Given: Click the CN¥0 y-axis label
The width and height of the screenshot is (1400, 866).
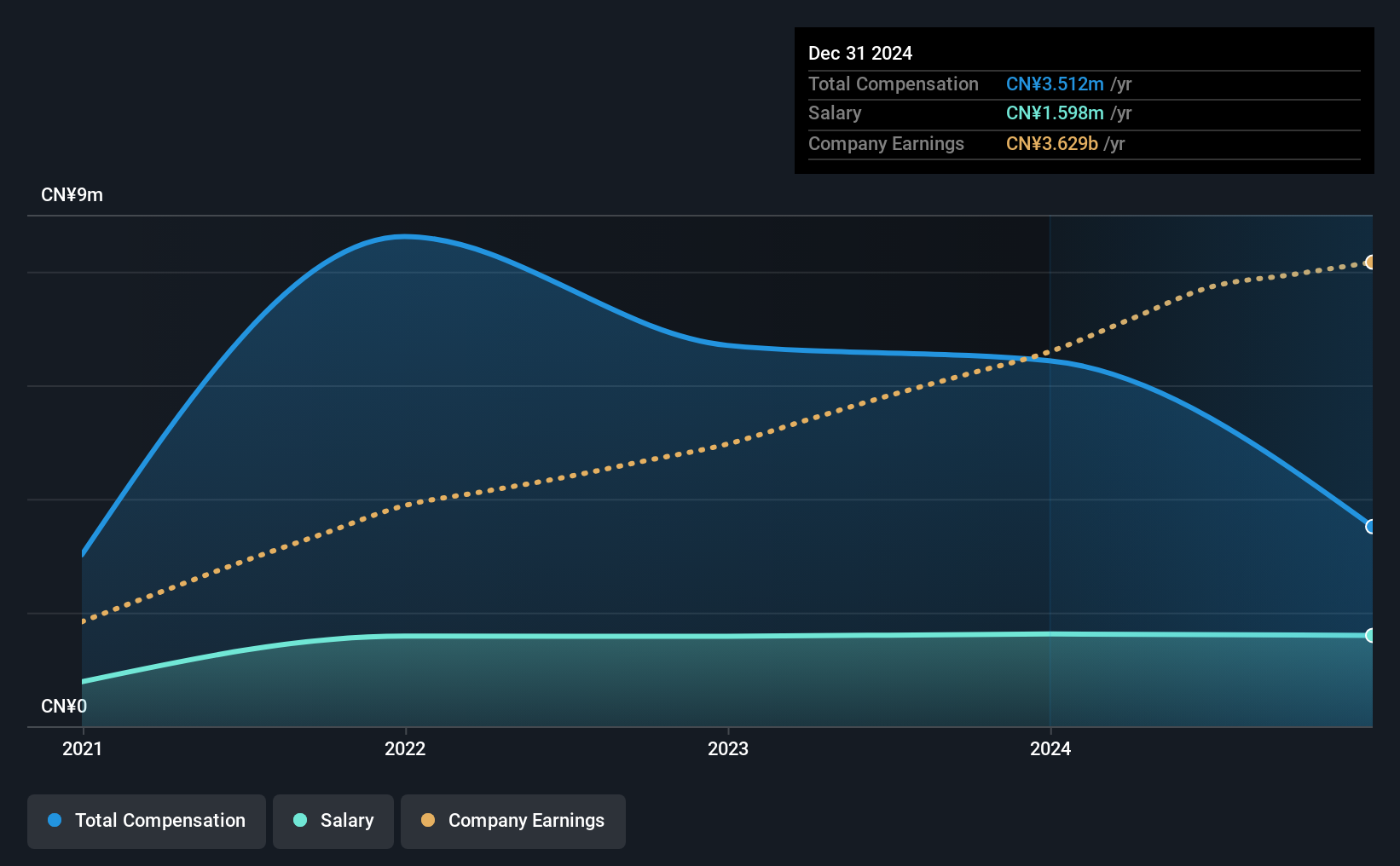Looking at the screenshot, I should coord(64,707).
